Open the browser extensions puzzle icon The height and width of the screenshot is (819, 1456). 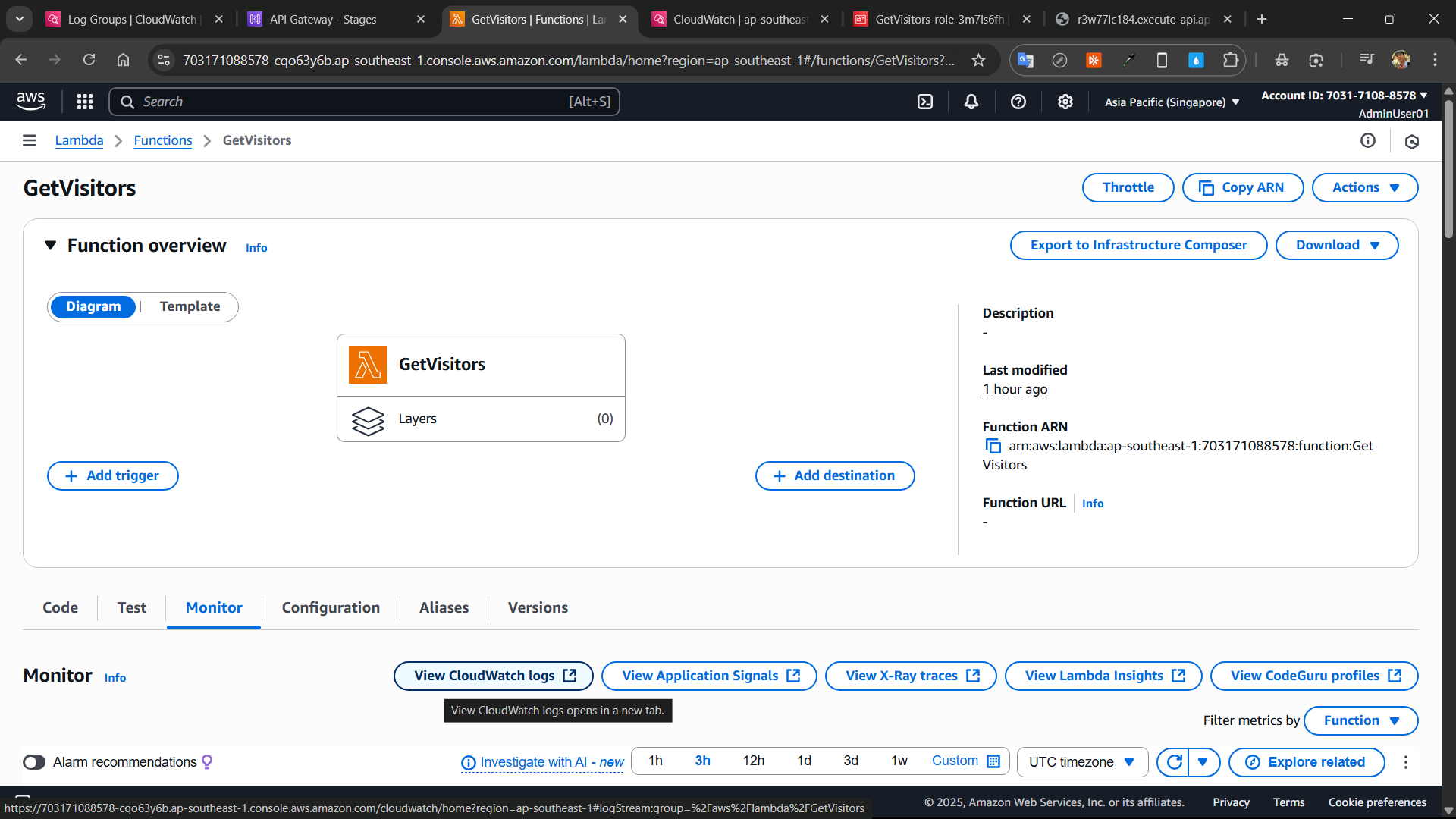[1231, 60]
